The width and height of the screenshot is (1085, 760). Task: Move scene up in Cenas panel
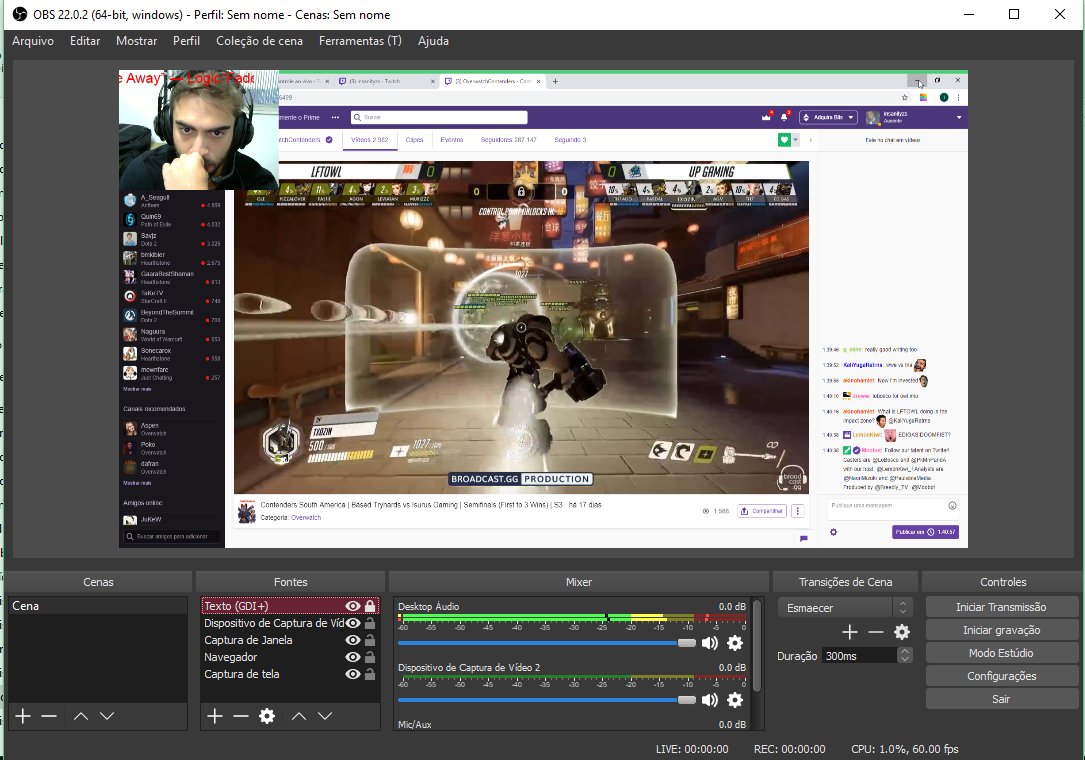(x=81, y=716)
